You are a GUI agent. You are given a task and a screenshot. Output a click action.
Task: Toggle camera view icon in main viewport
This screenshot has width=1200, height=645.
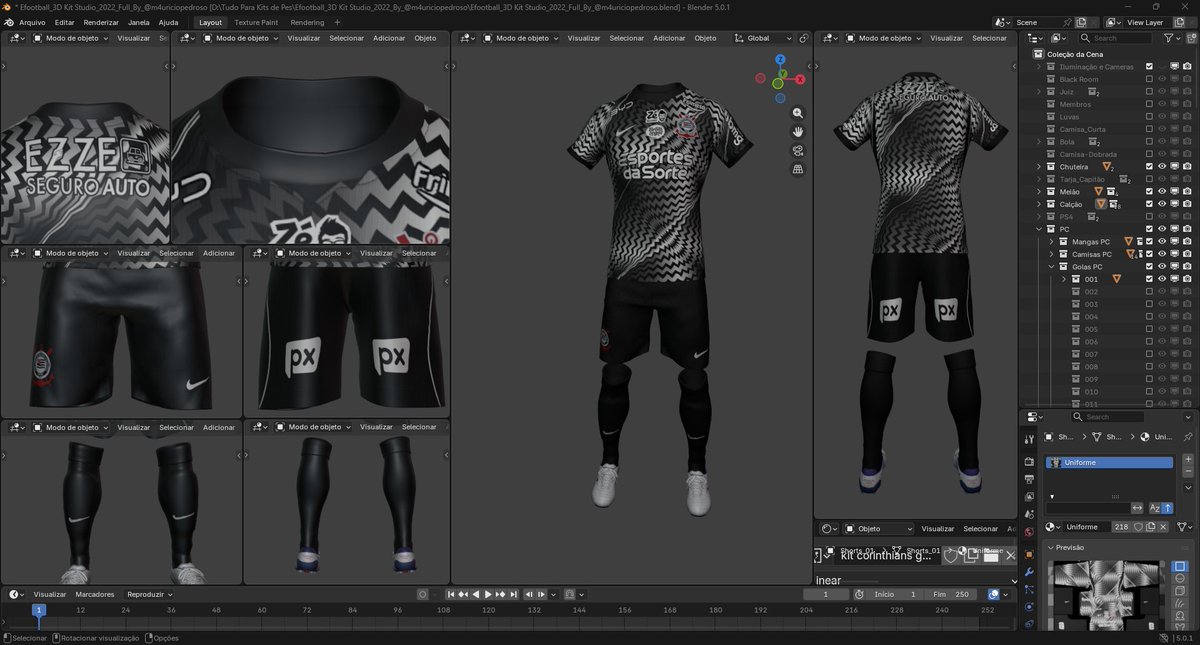coord(798,151)
